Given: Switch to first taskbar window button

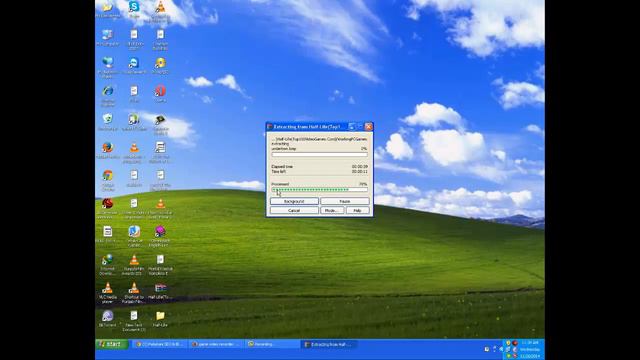Looking at the screenshot, I should [161, 344].
